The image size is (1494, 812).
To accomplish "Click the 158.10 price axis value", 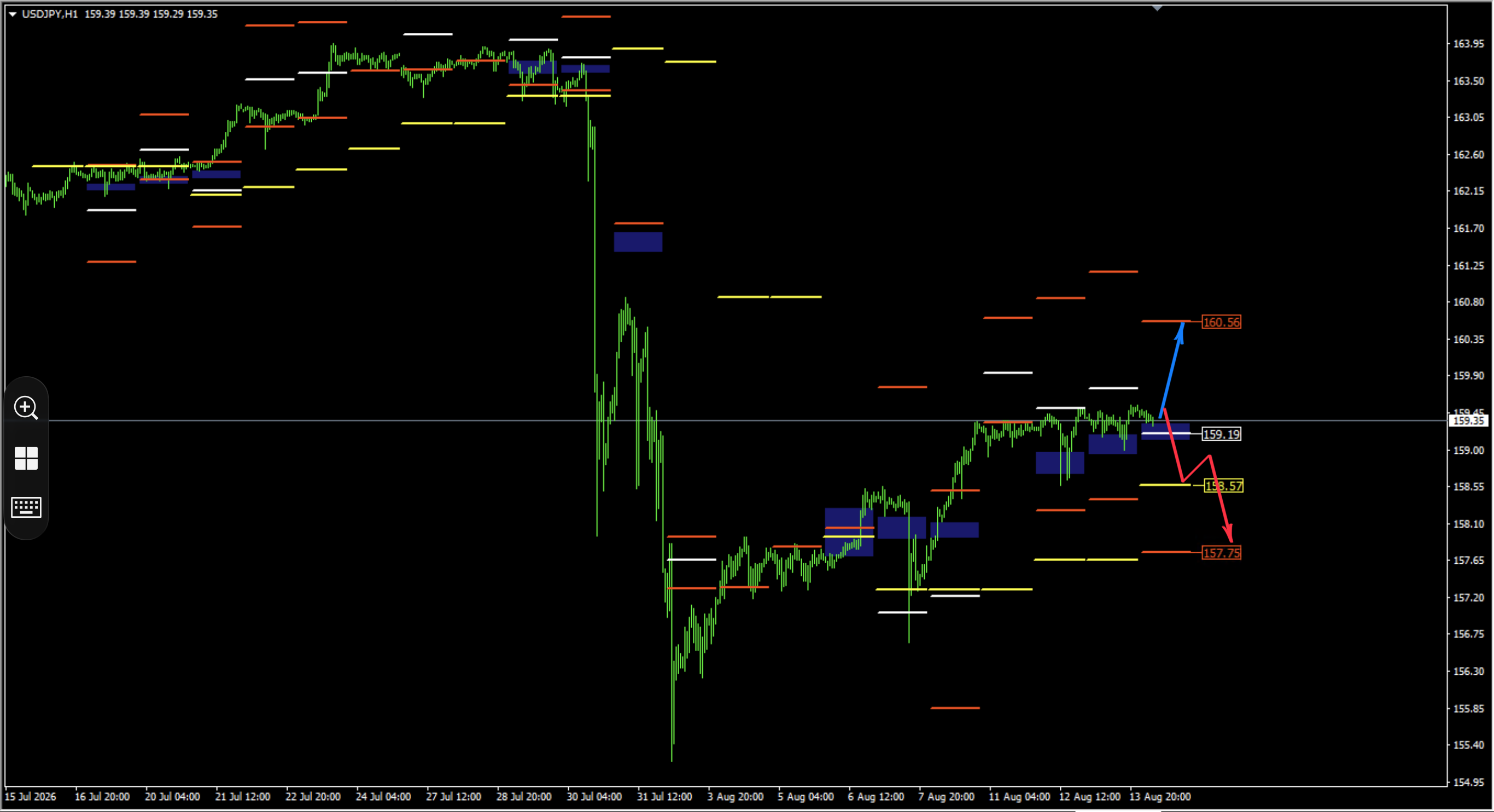I will point(1468,524).
